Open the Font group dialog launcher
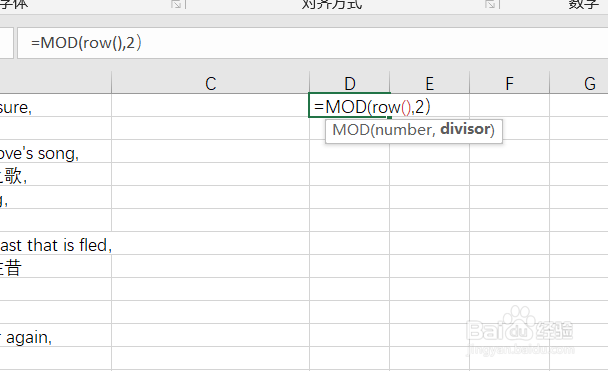 [176, 4]
